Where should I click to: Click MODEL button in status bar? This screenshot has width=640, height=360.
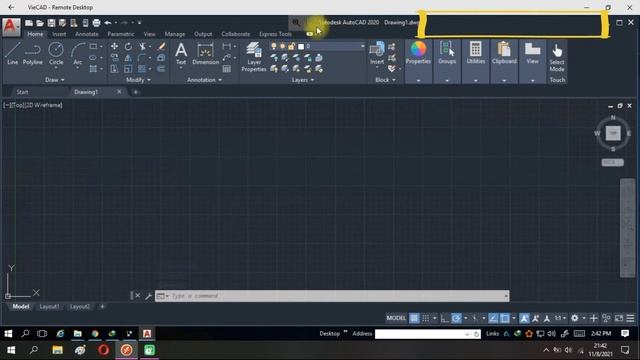pos(396,318)
